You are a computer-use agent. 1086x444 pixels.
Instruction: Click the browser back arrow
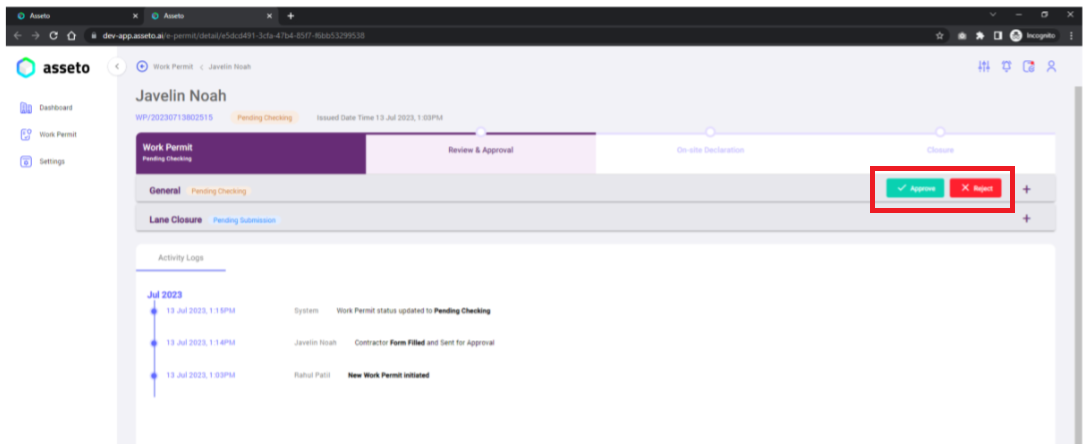17,35
